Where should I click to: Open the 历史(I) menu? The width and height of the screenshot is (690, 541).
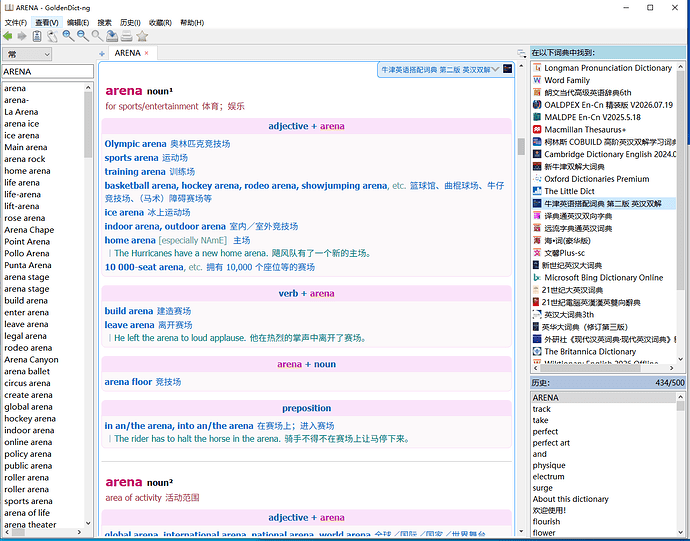(x=130, y=22)
